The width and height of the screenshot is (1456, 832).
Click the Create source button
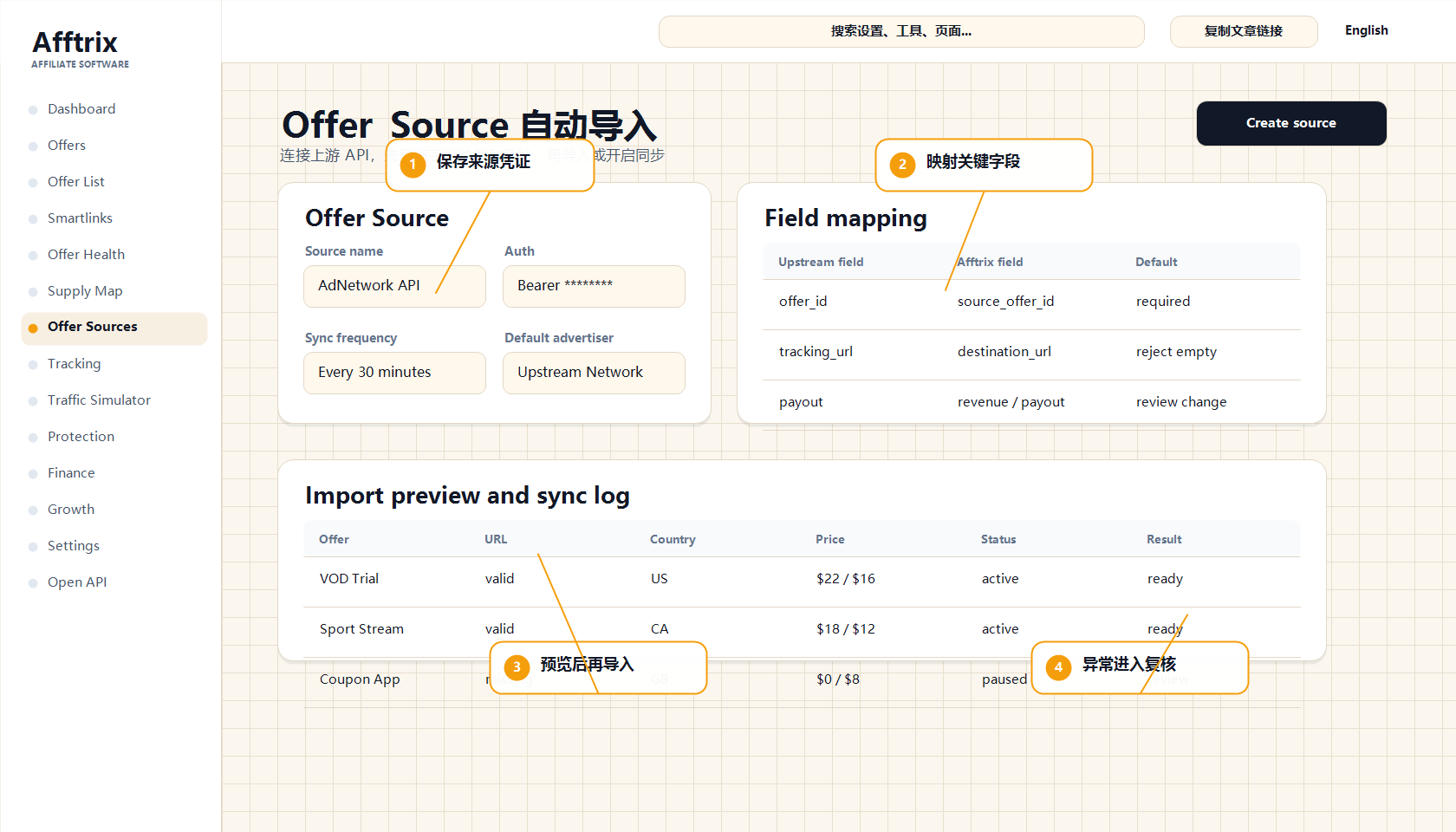click(x=1291, y=123)
